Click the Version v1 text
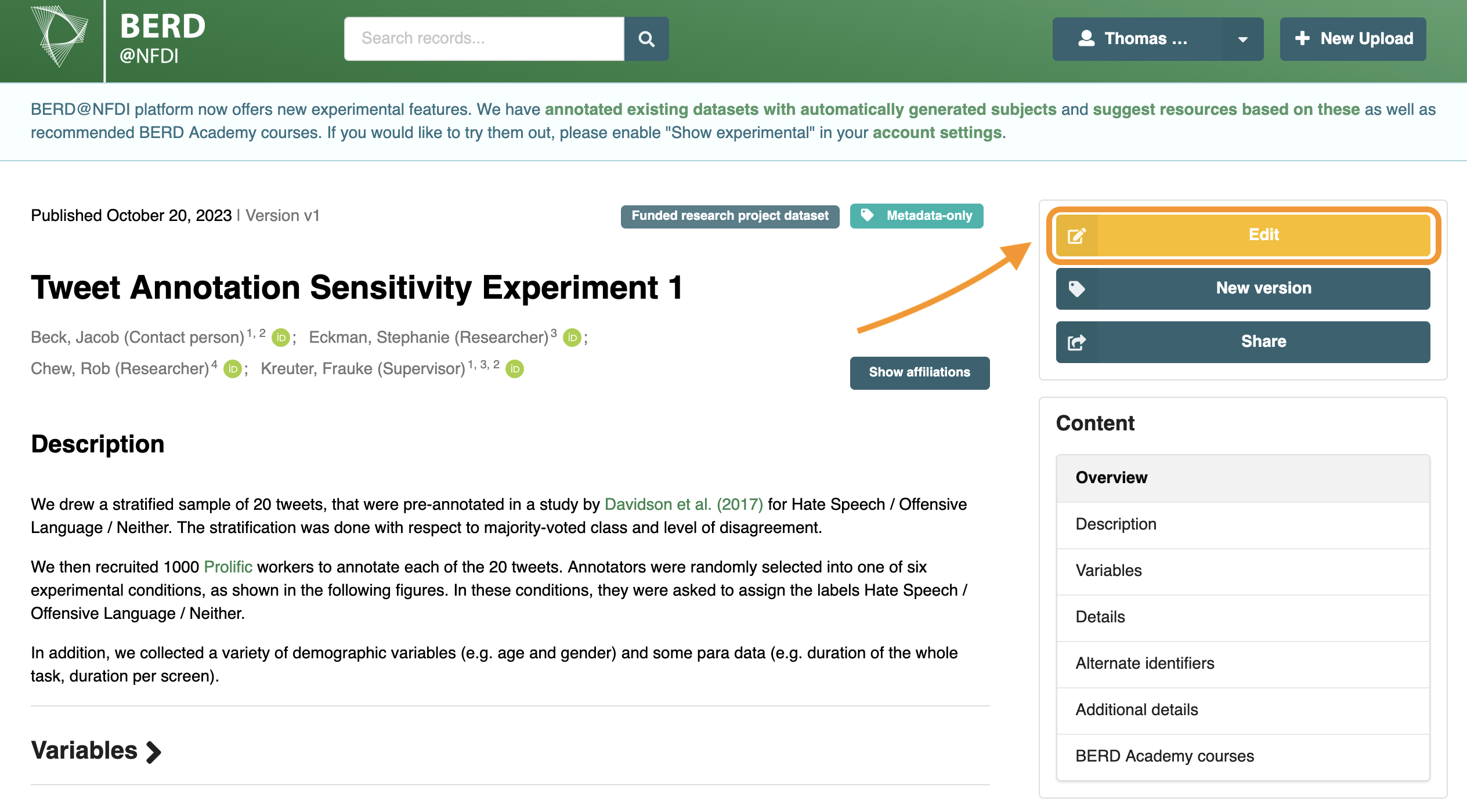 (283, 216)
